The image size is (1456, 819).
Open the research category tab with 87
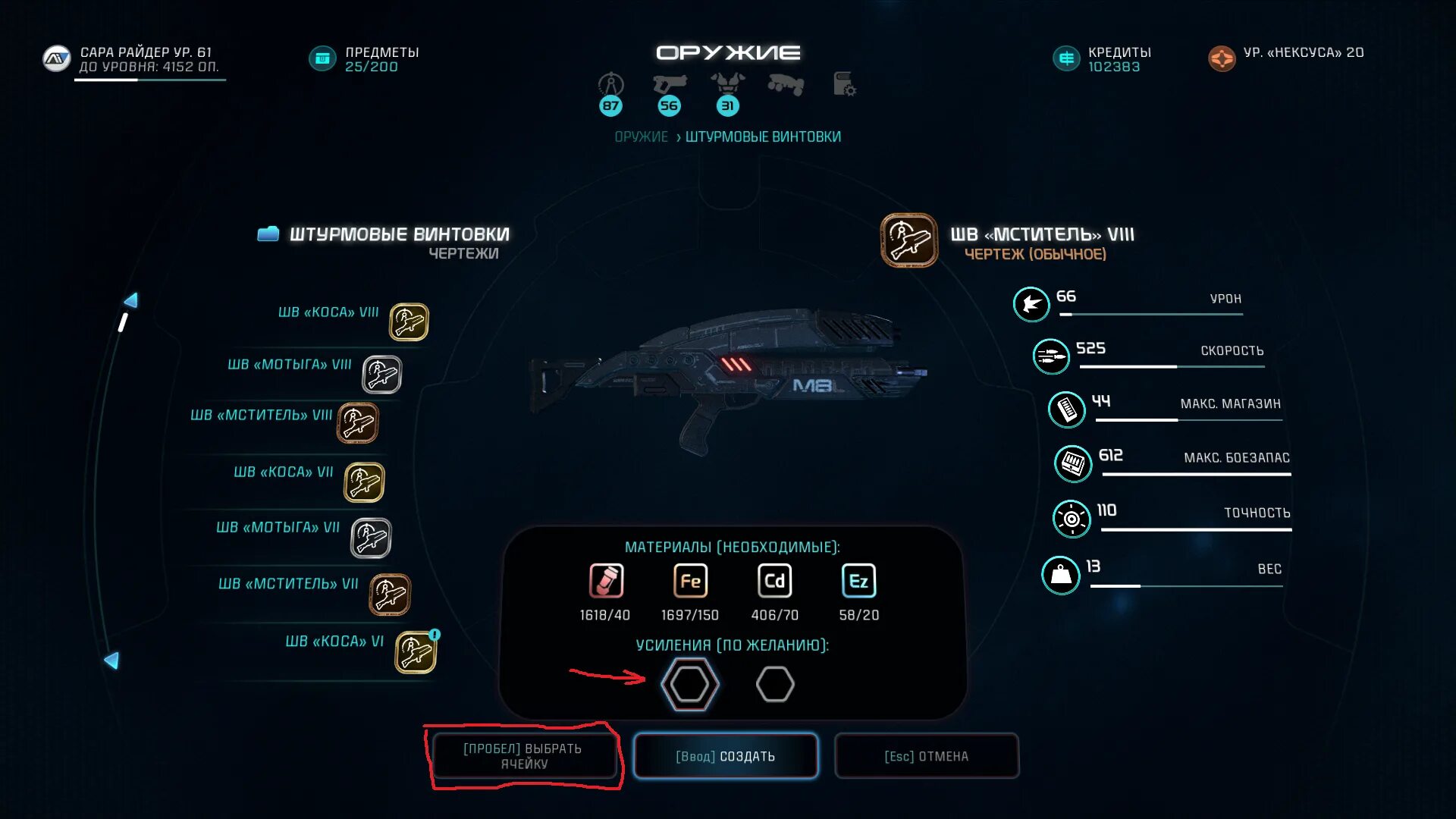610,93
